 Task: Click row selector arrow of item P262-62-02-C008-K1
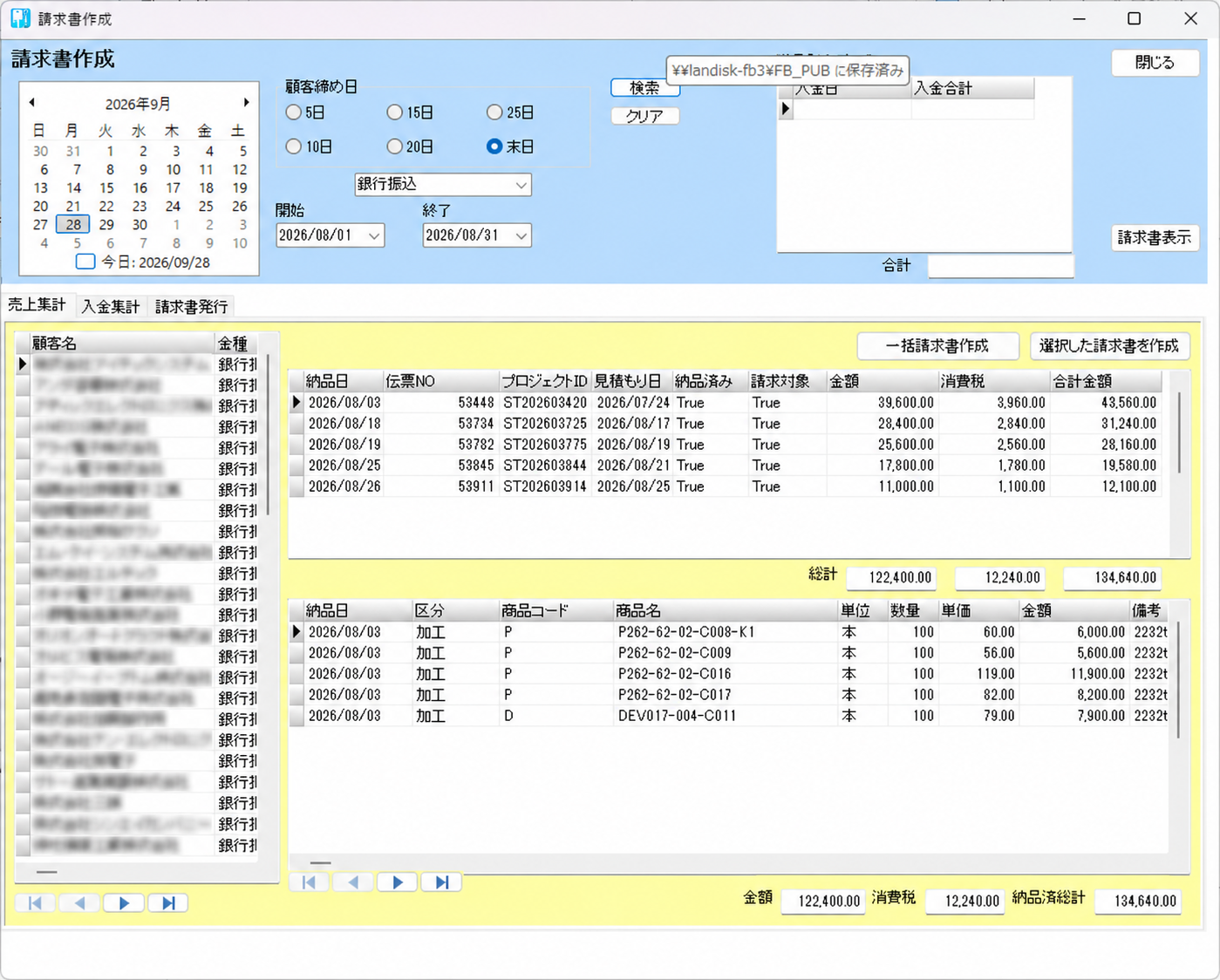point(296,632)
